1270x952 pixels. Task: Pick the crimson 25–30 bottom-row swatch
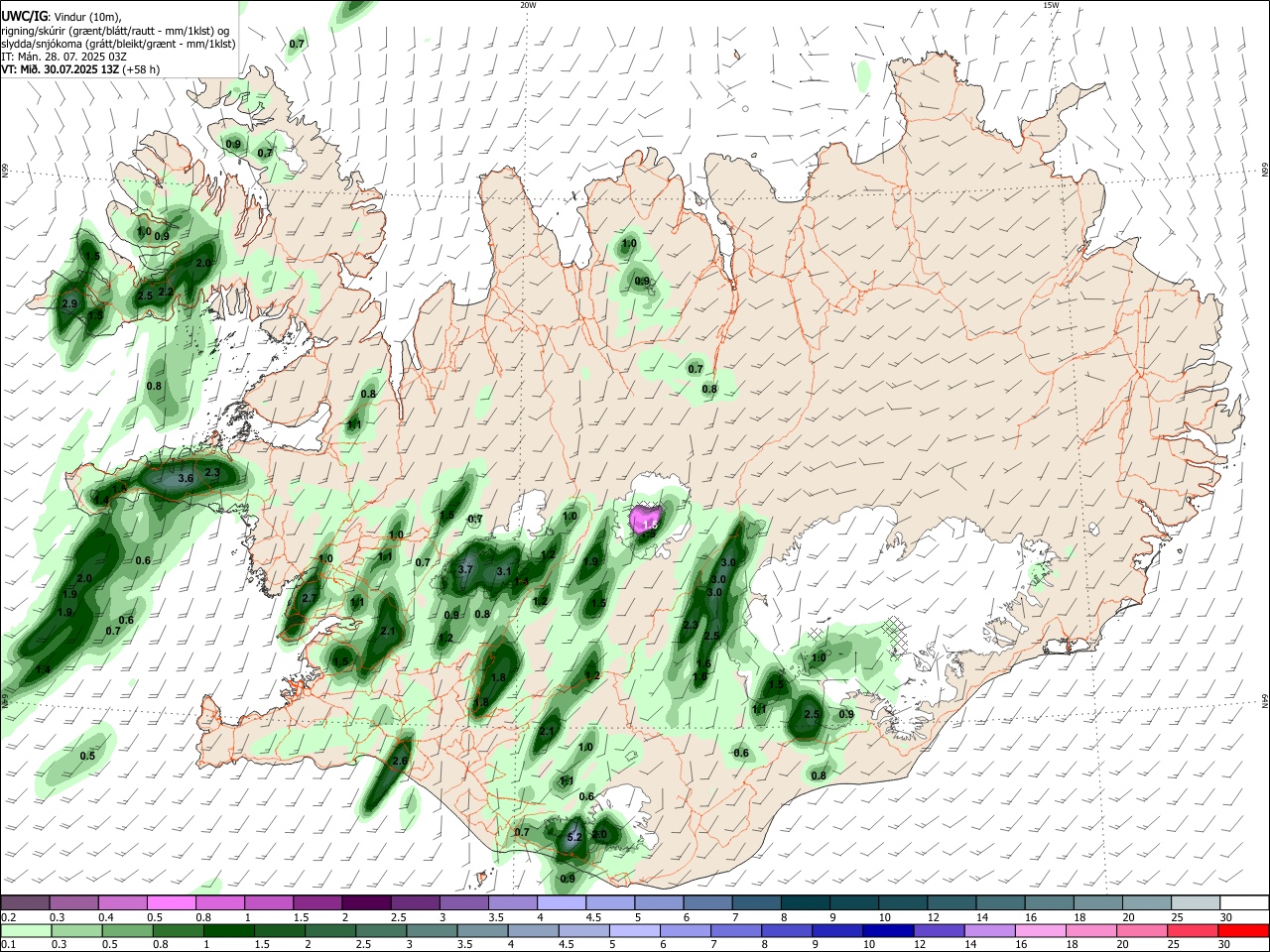[1192, 930]
